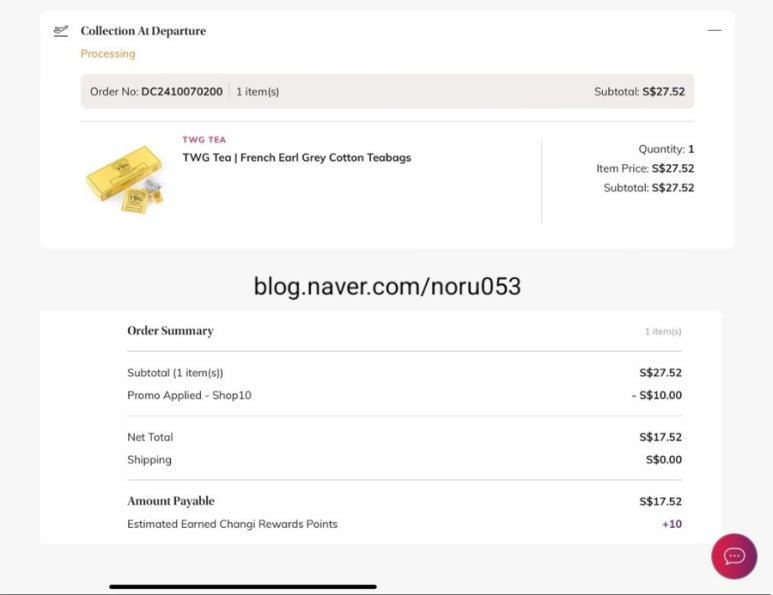This screenshot has width=773, height=595.
Task: Click the Promo Applied - Shop10 label
Action: coord(189,395)
